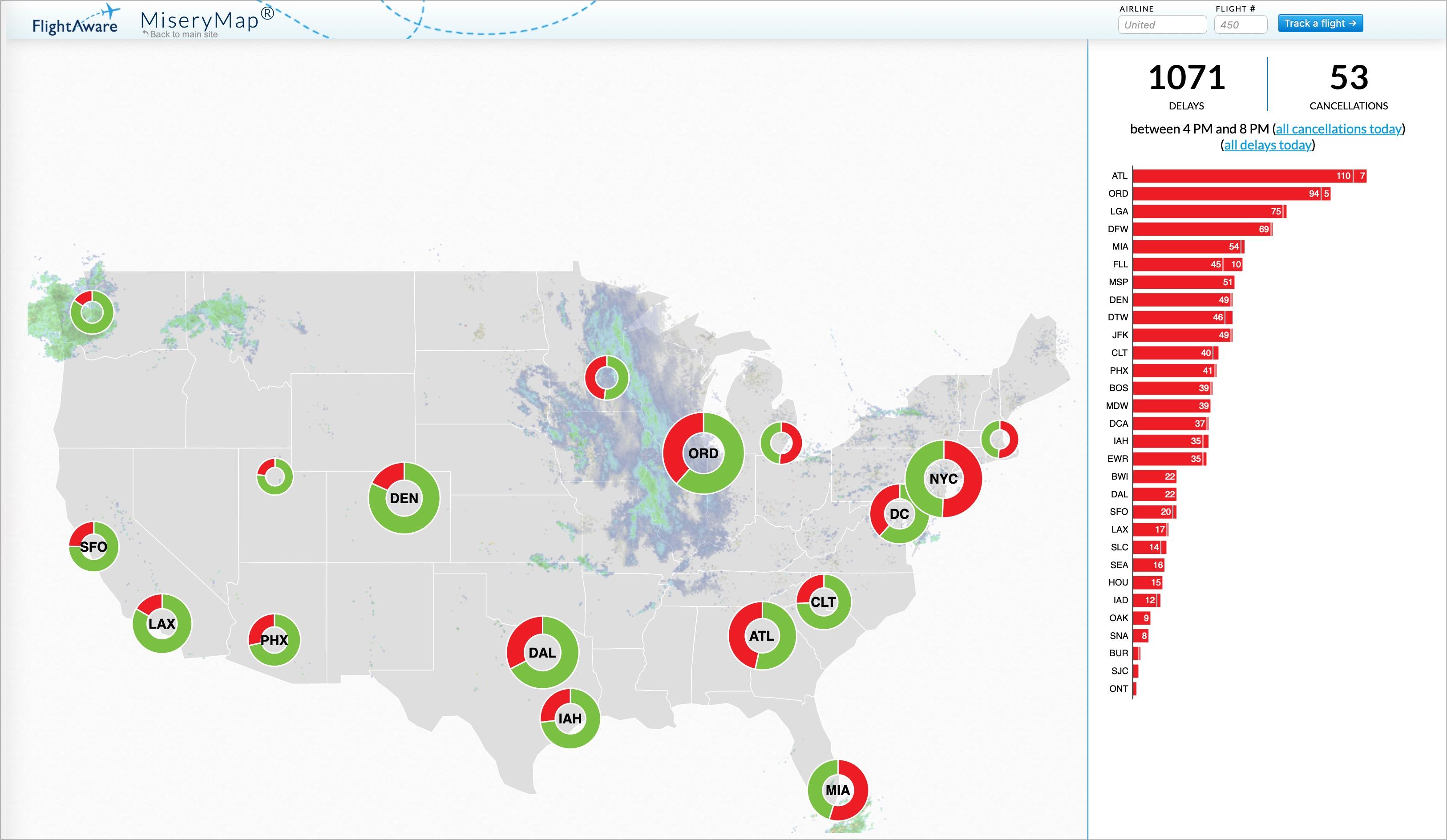Click the unlabeled Seattle donut marker

pyautogui.click(x=92, y=312)
